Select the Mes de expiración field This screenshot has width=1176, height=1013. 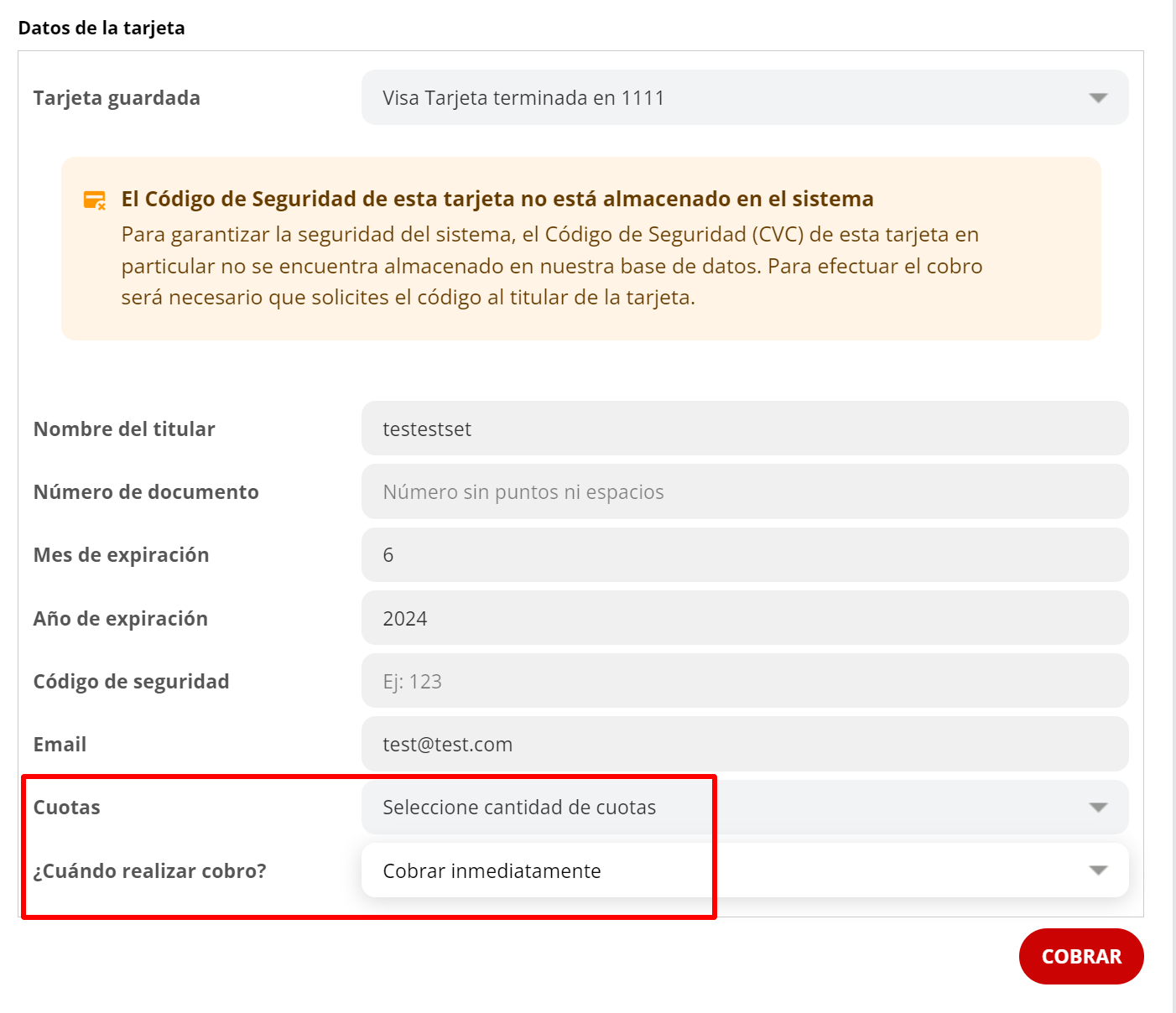[744, 555]
